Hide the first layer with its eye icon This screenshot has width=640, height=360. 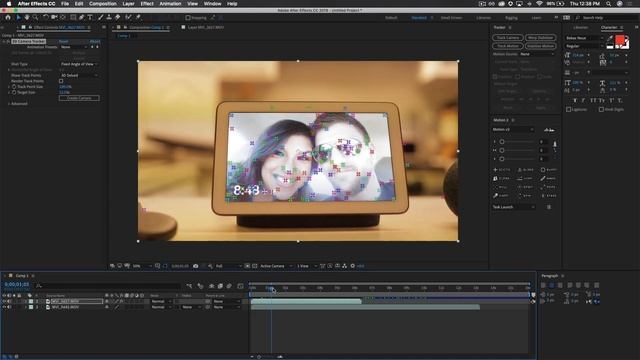[4, 302]
